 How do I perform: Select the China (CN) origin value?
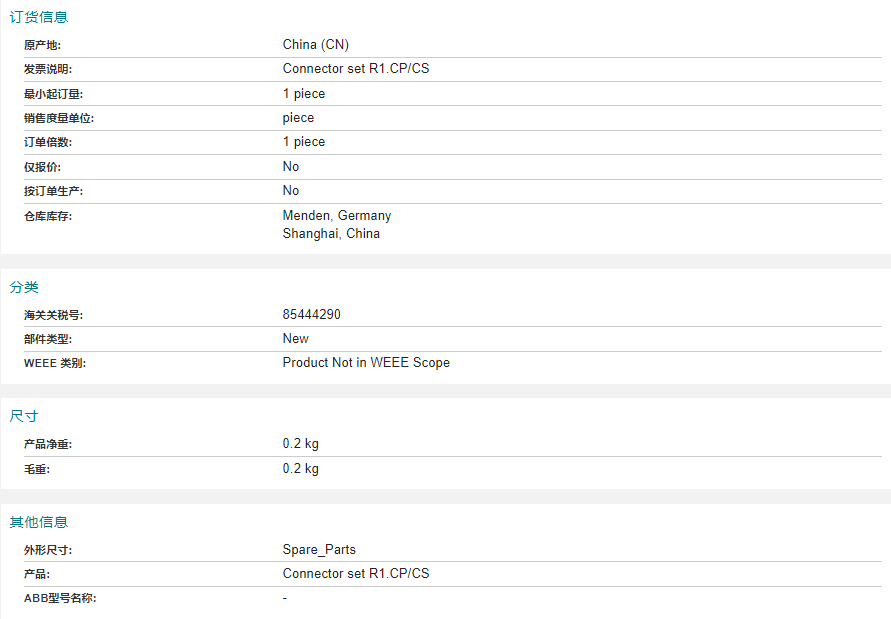point(315,44)
